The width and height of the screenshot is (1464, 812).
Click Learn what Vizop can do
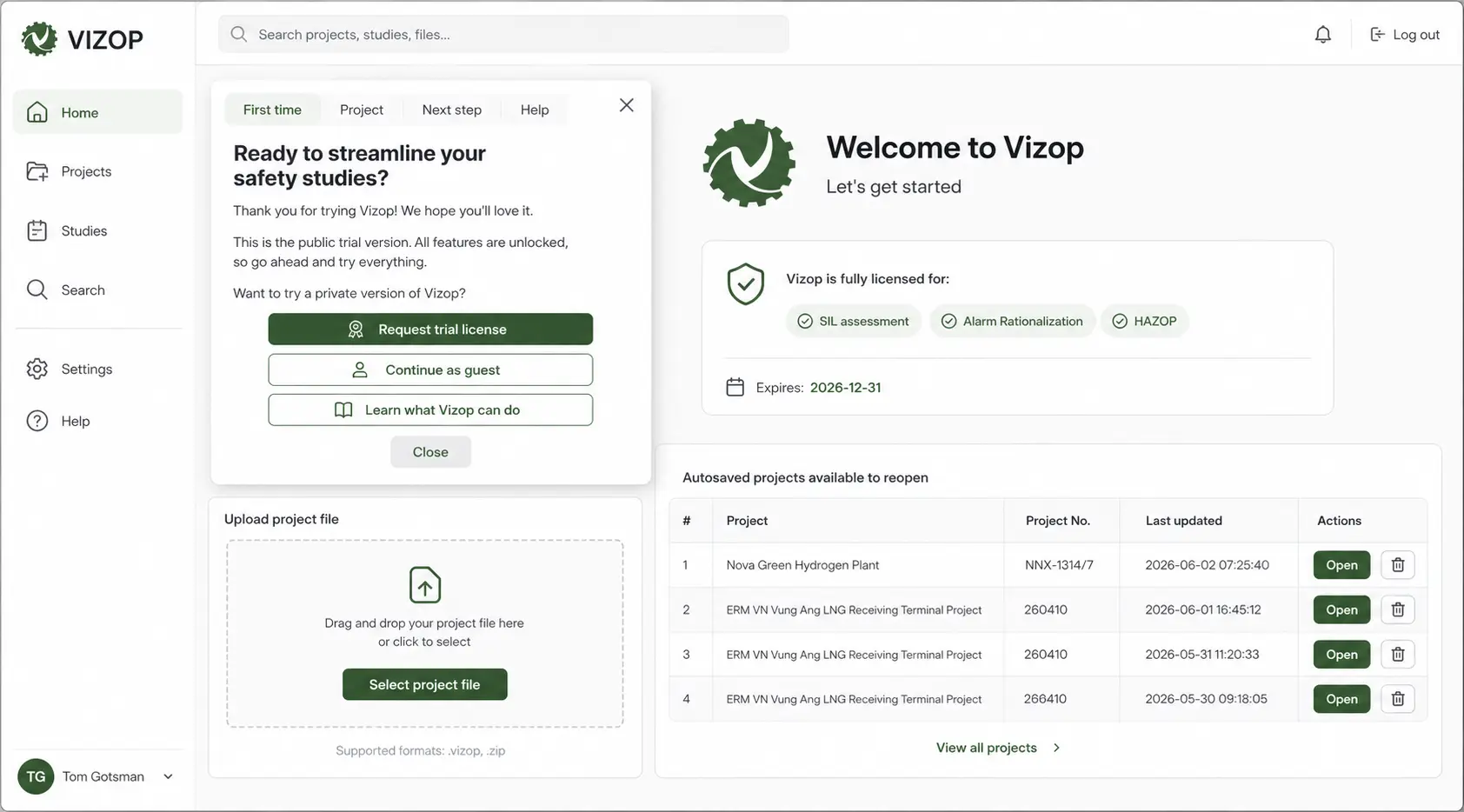pos(430,409)
